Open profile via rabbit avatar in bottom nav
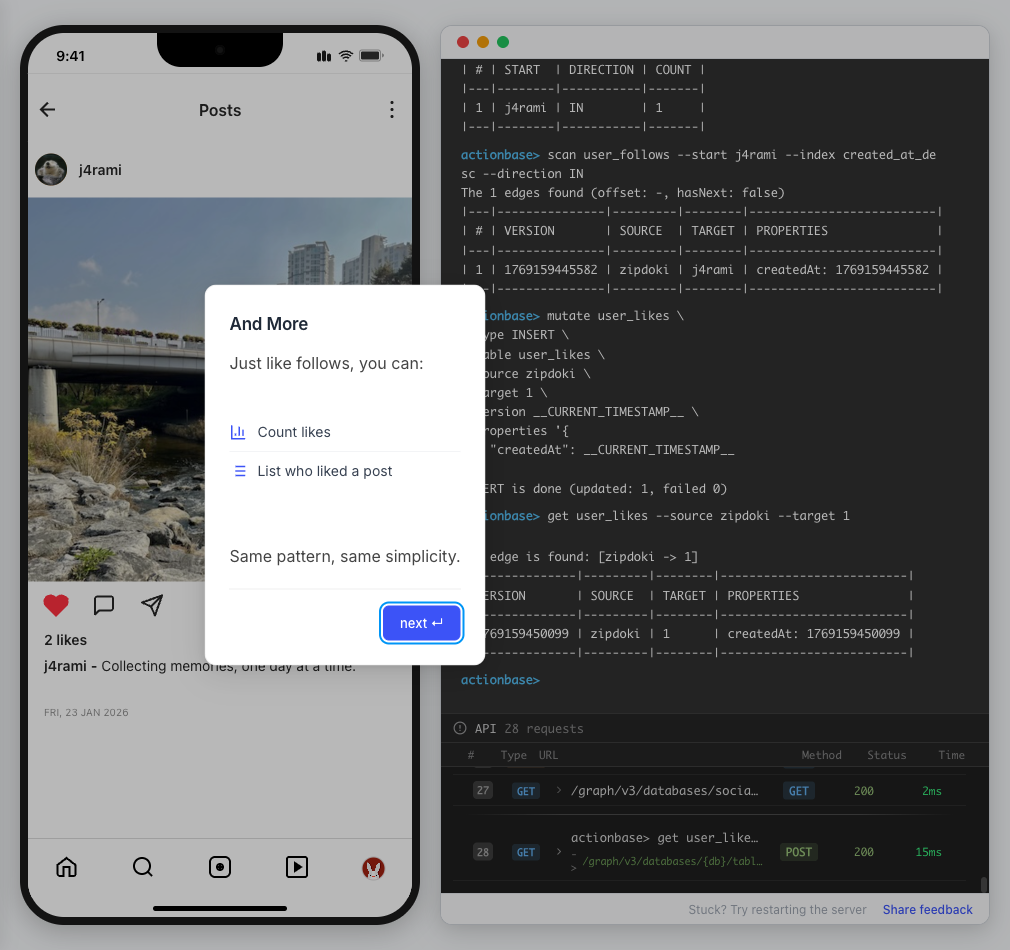The height and width of the screenshot is (950, 1010). coord(373,868)
